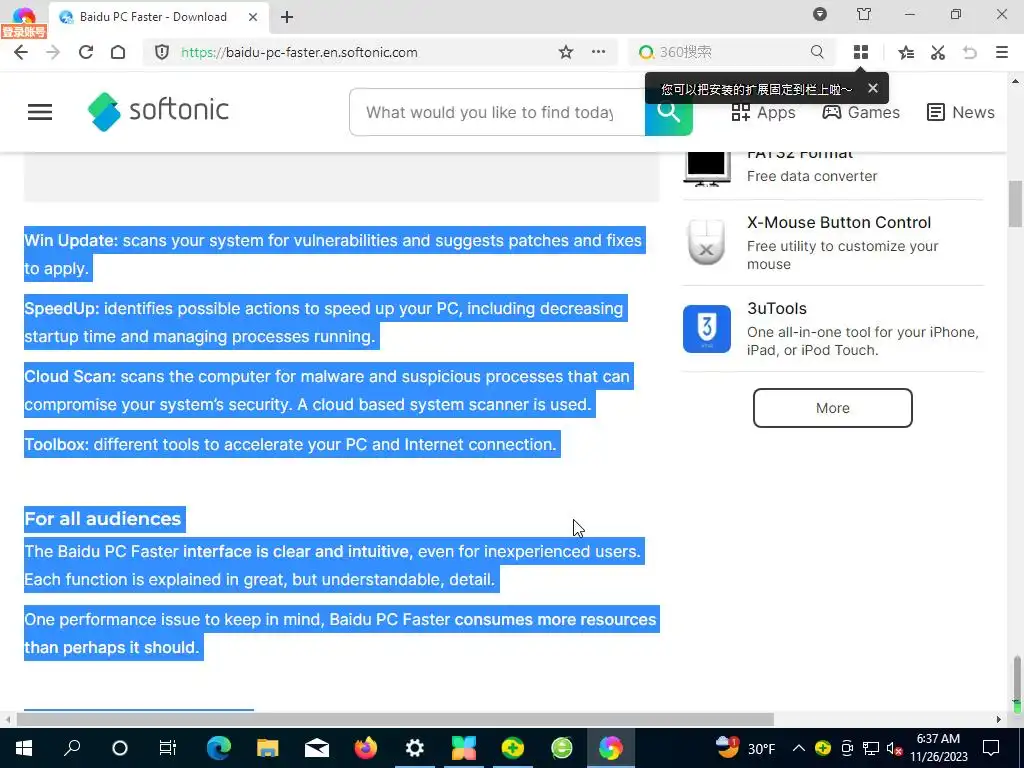The width and height of the screenshot is (1024, 768).
Task: Show hidden system tray icons
Action: click(799, 748)
